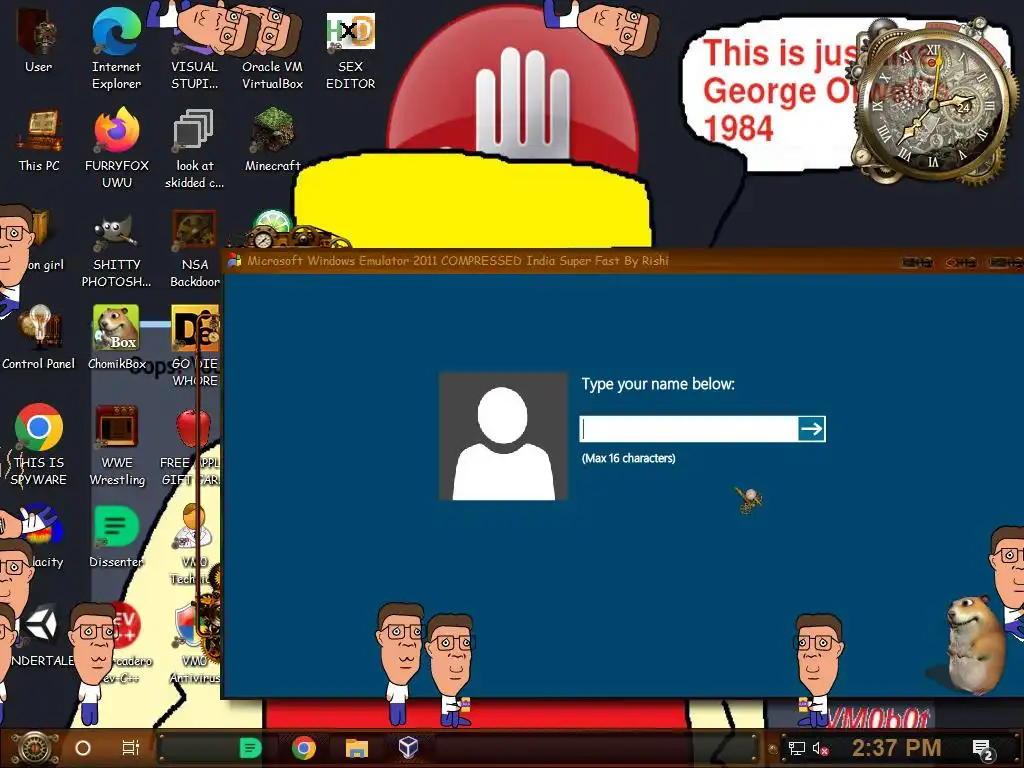Open File Explorer from the taskbar
1024x768 pixels.
pyautogui.click(x=357, y=748)
